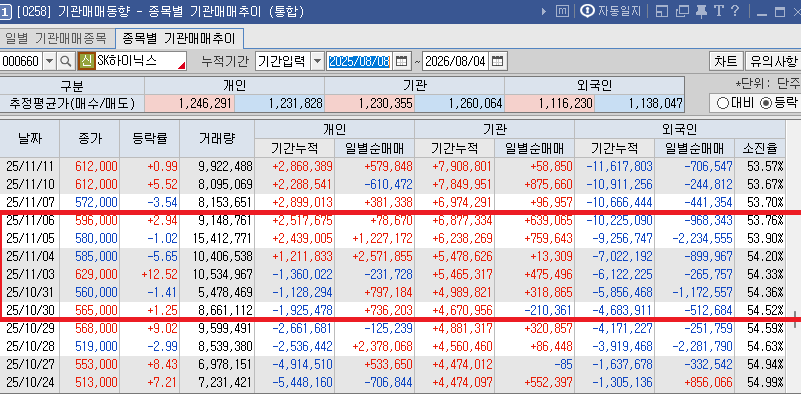Viewport: 801px width, 394px height.
Task: Open font settings with the T icon
Action: [719, 11]
